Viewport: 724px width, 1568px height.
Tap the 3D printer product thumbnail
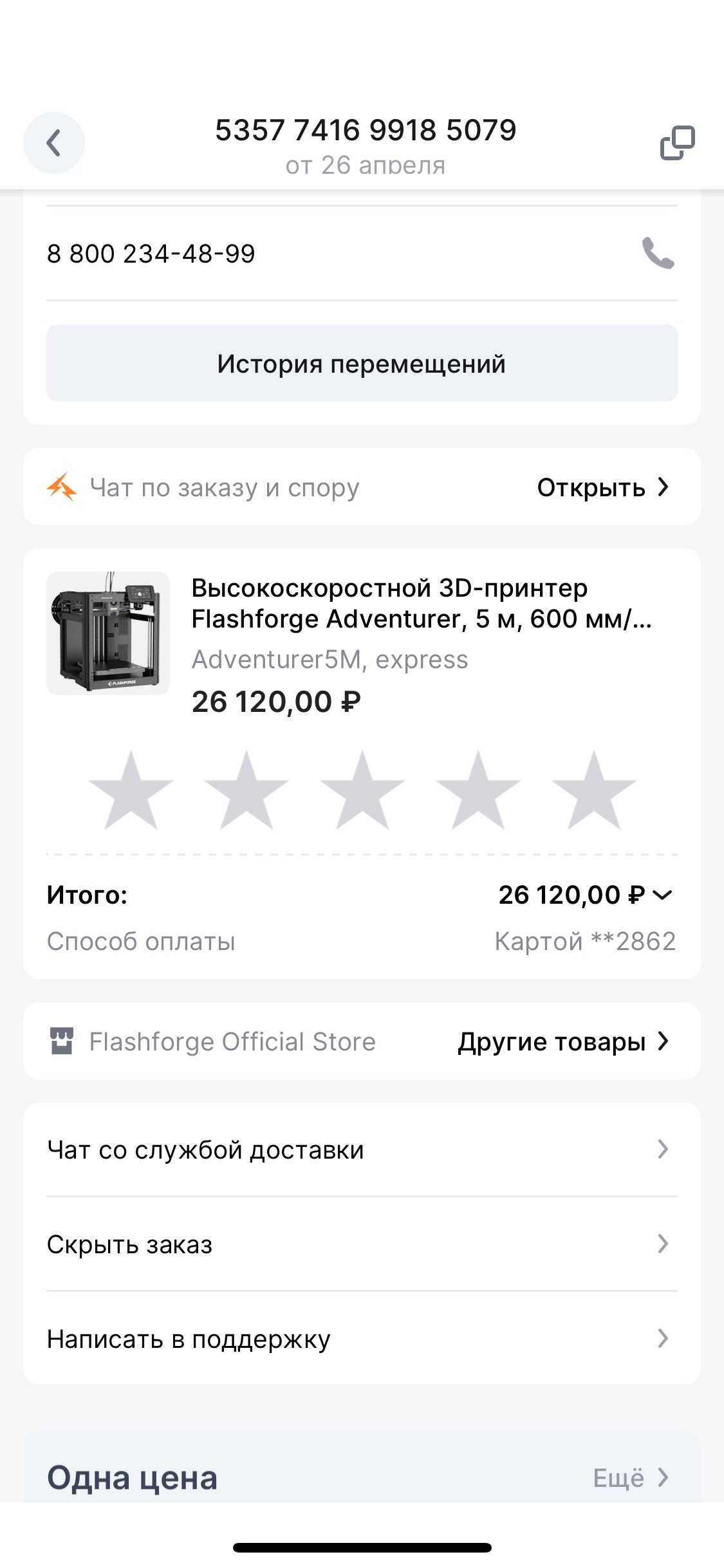pyautogui.click(x=108, y=633)
